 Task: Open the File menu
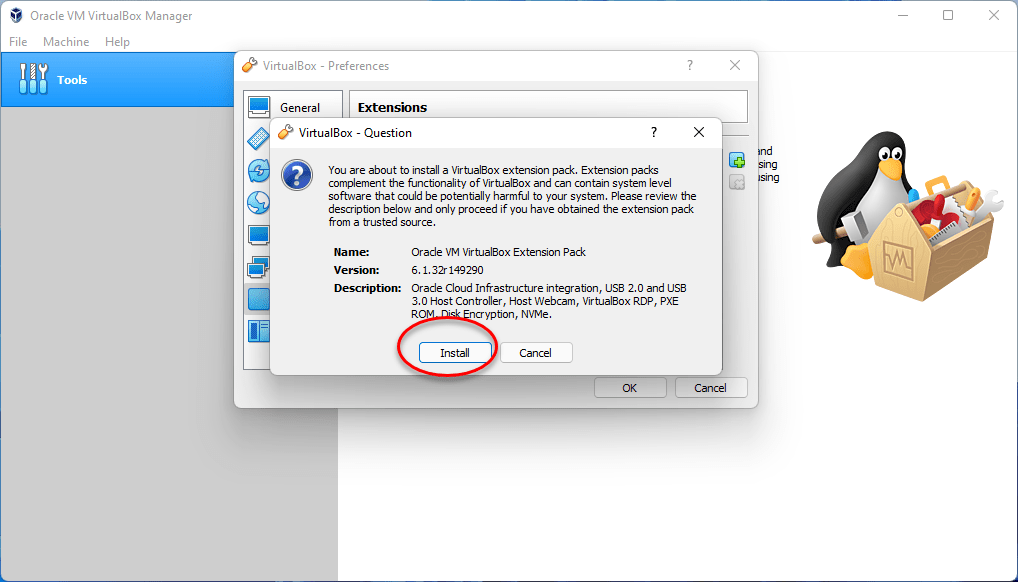click(18, 42)
